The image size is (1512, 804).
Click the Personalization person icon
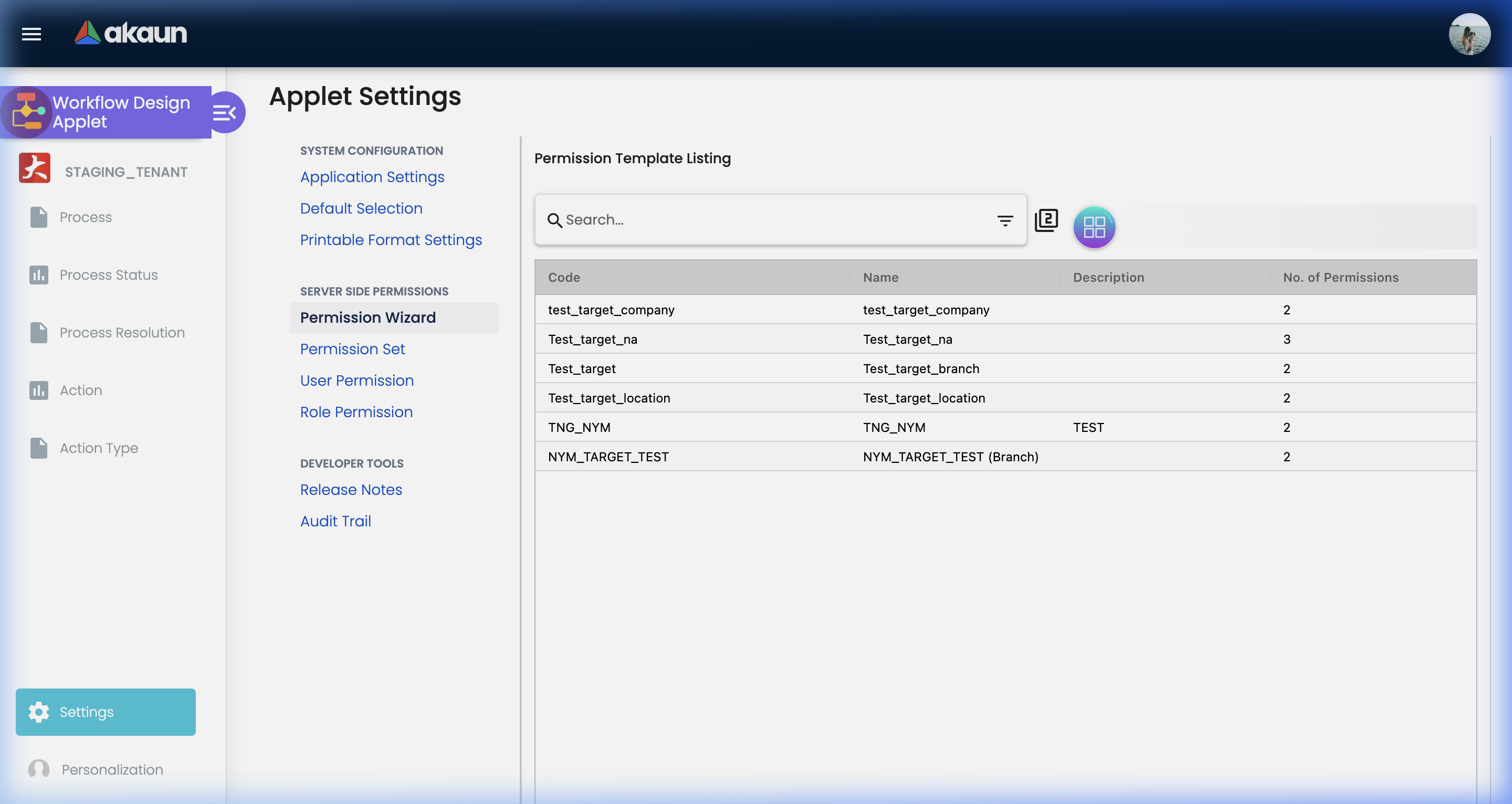pos(39,769)
